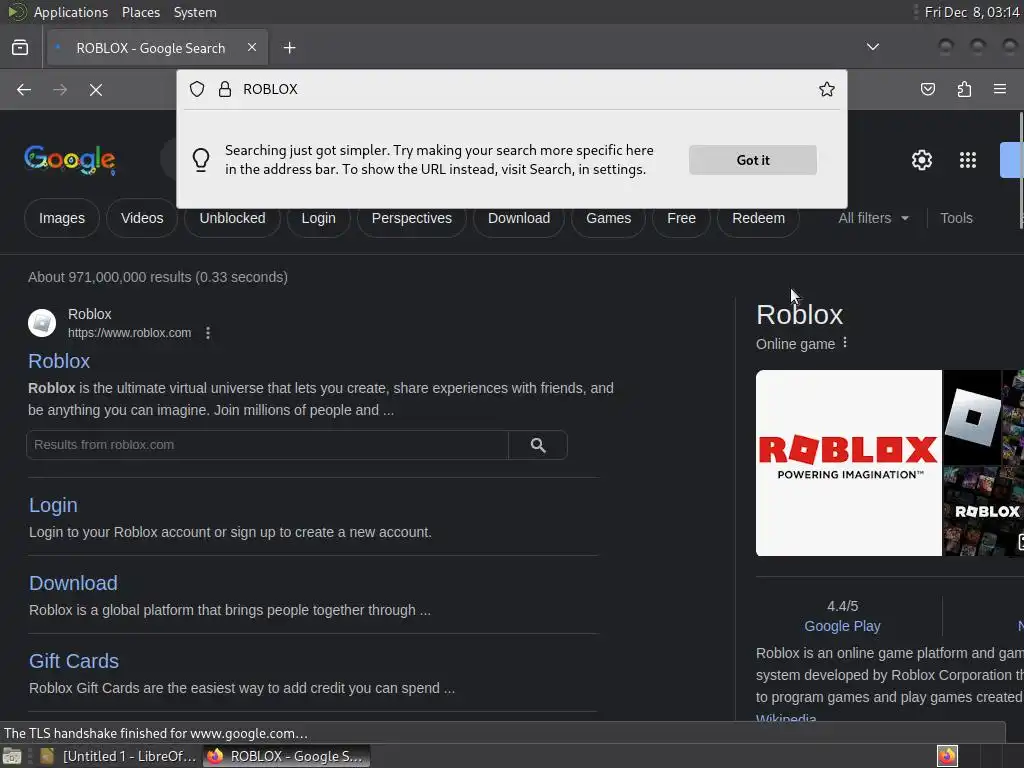Select the Free search chip
Image resolution: width=1024 pixels, height=768 pixels.
tap(682, 218)
